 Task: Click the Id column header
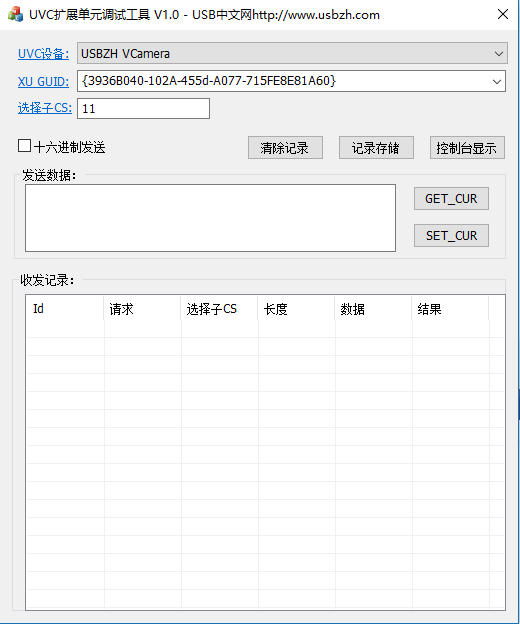point(65,308)
